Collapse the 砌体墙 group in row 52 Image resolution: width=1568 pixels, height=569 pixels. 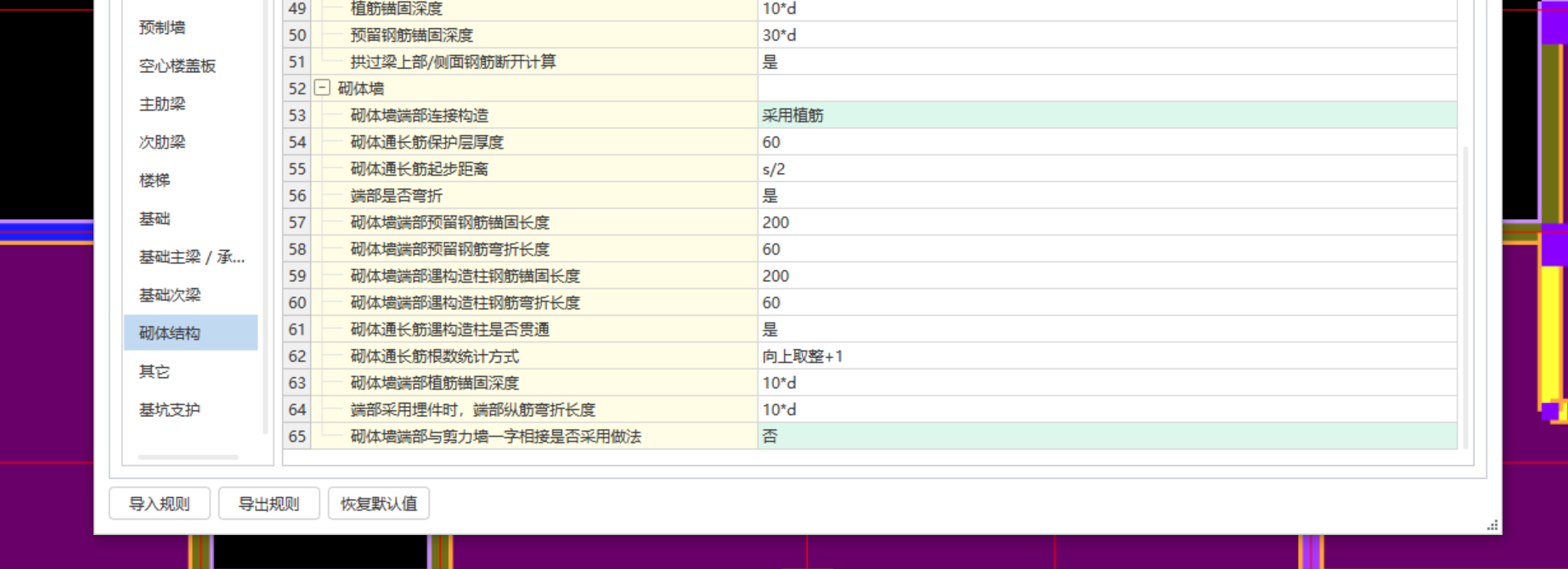322,87
